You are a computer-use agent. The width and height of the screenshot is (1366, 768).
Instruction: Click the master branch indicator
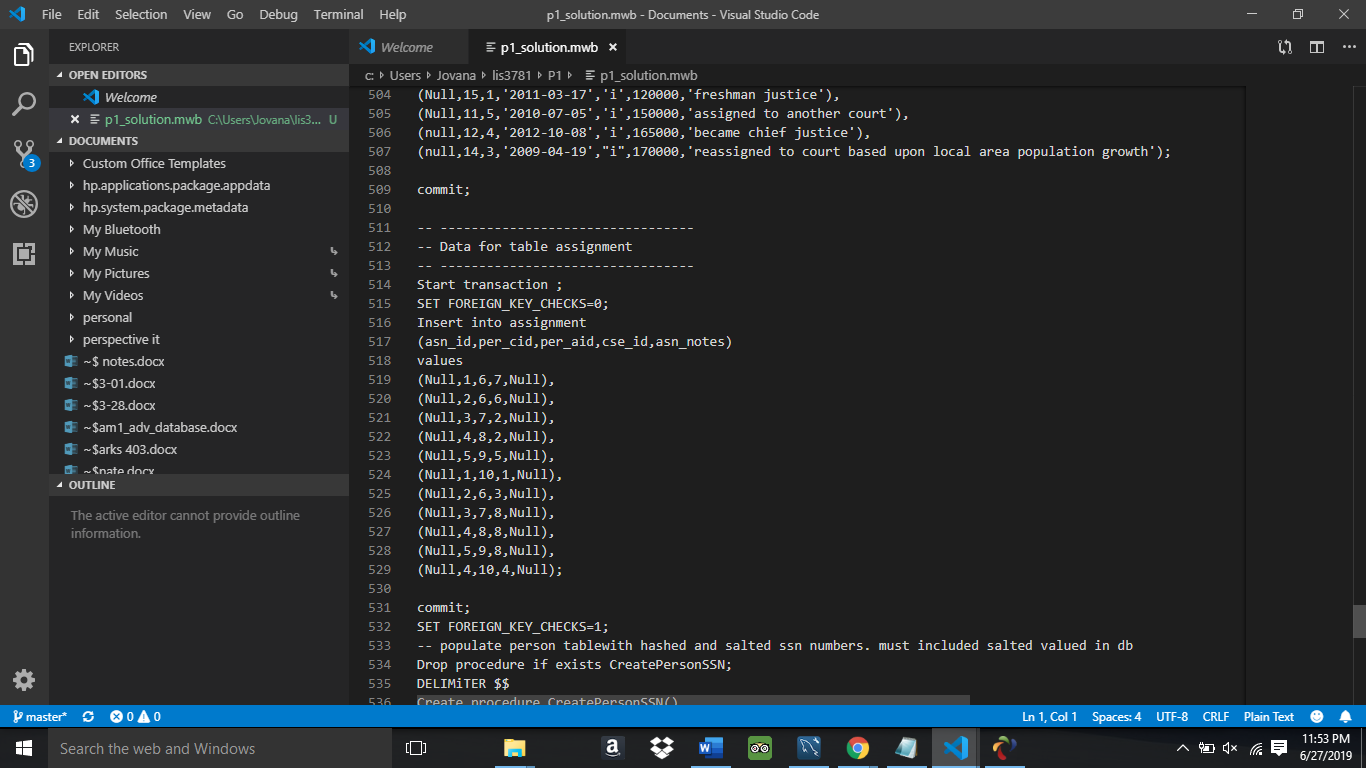coord(39,717)
